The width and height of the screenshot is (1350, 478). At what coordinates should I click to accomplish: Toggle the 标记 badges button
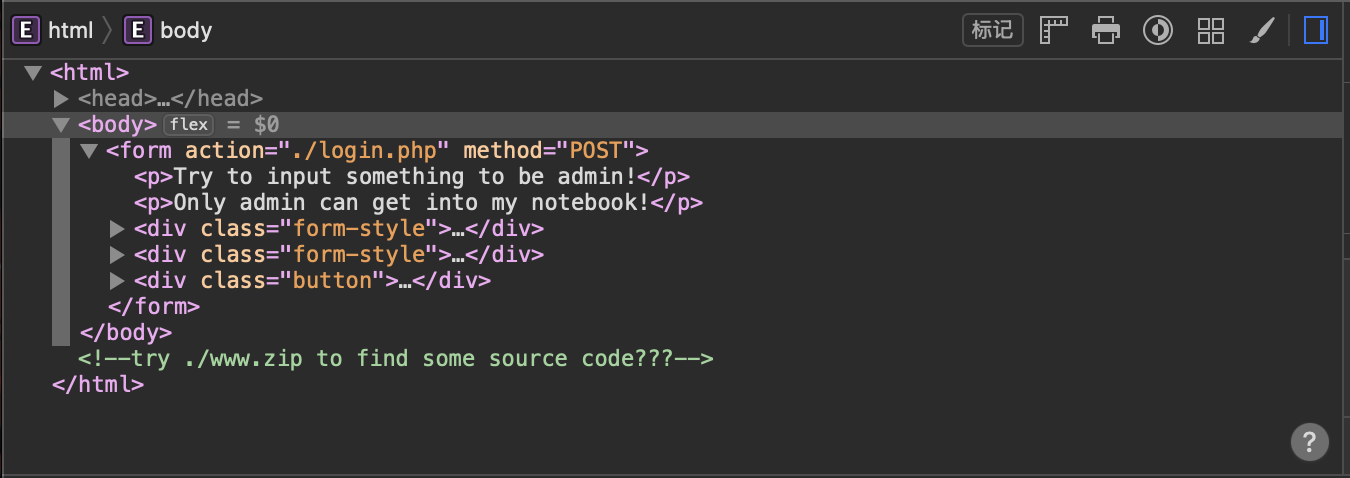[x=992, y=30]
